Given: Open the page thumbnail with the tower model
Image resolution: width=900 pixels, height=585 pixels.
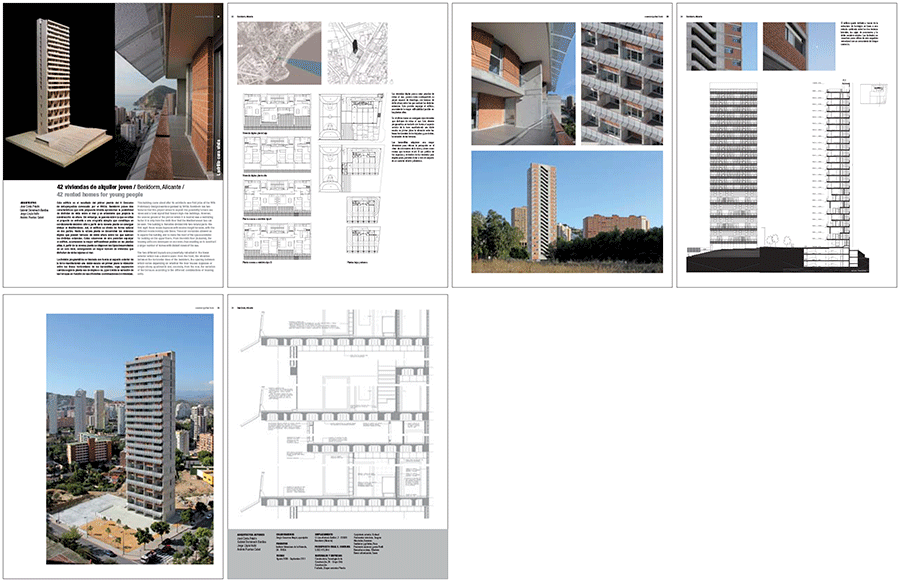Looking at the screenshot, I should [113, 145].
